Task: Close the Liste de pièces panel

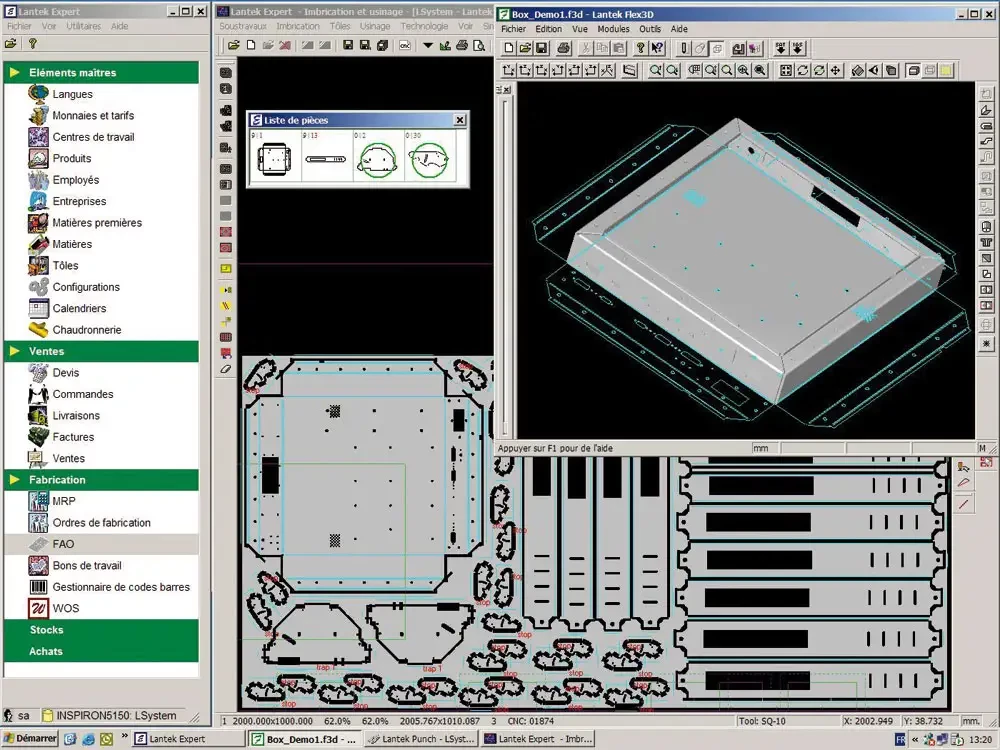Action: click(460, 120)
